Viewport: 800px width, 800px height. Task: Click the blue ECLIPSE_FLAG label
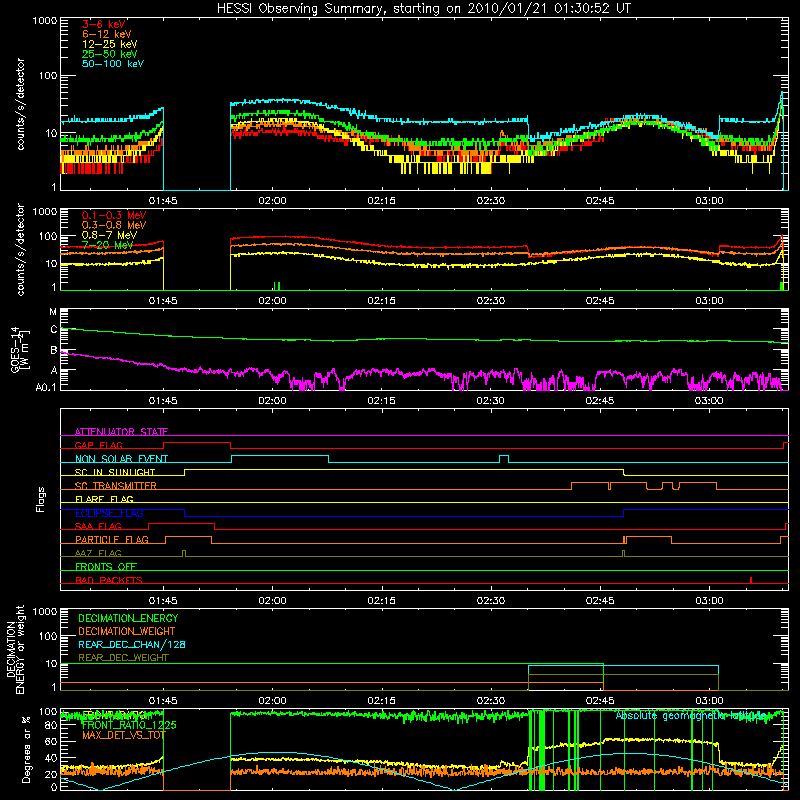click(109, 513)
